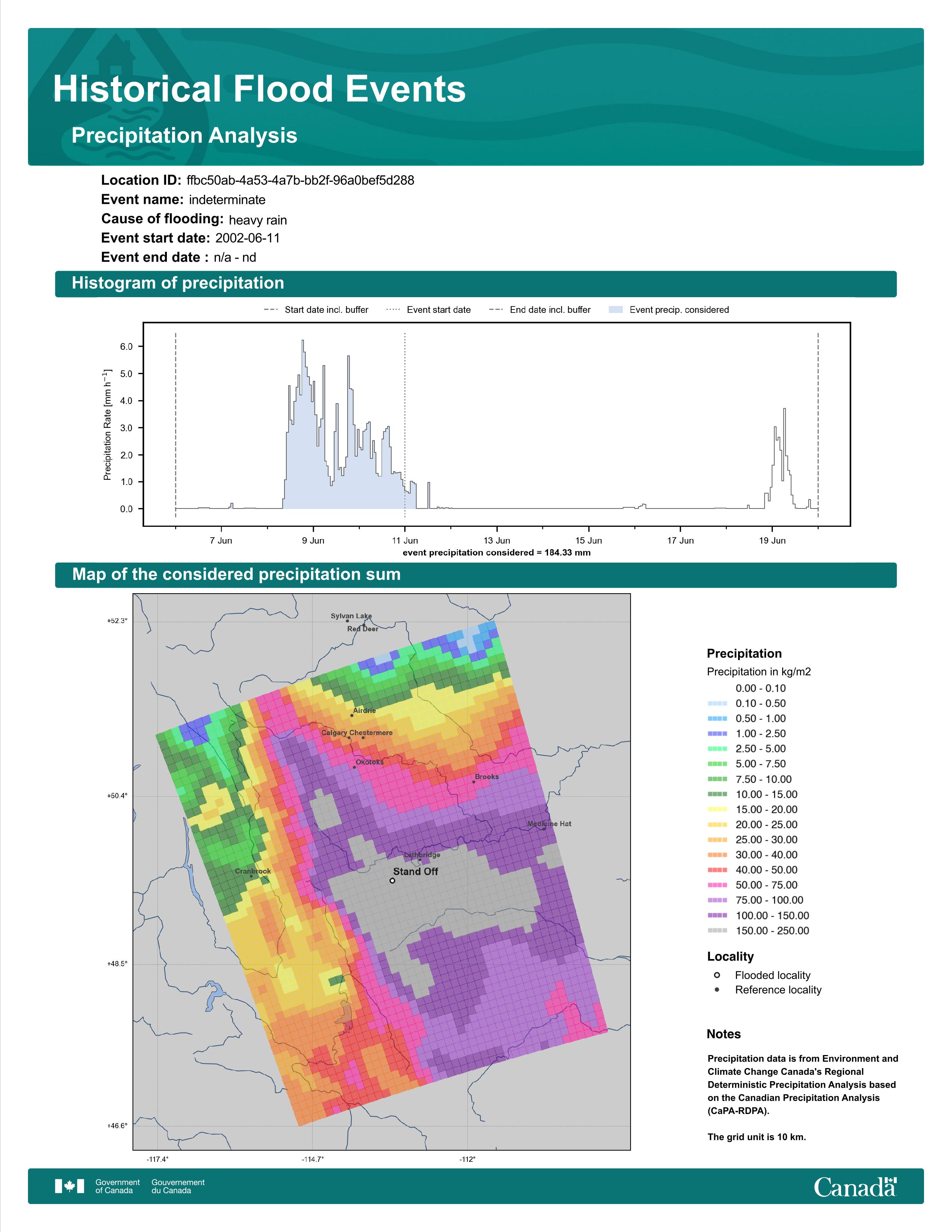Click the 6.0 y-axis tick label

point(126,346)
